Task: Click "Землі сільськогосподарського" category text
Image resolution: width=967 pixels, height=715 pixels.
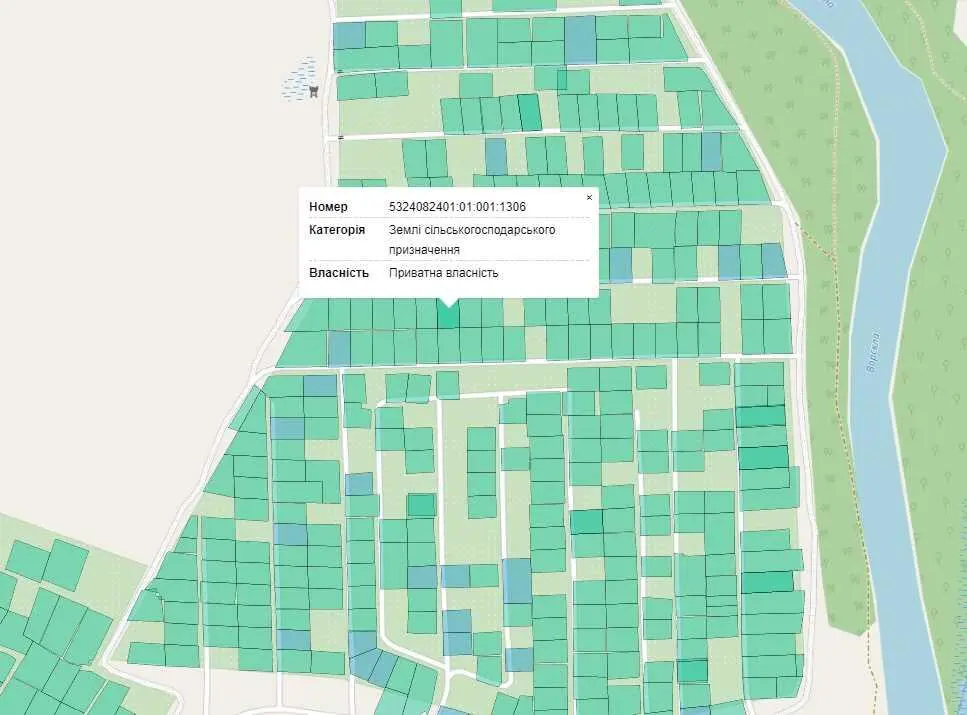Action: (x=472, y=230)
